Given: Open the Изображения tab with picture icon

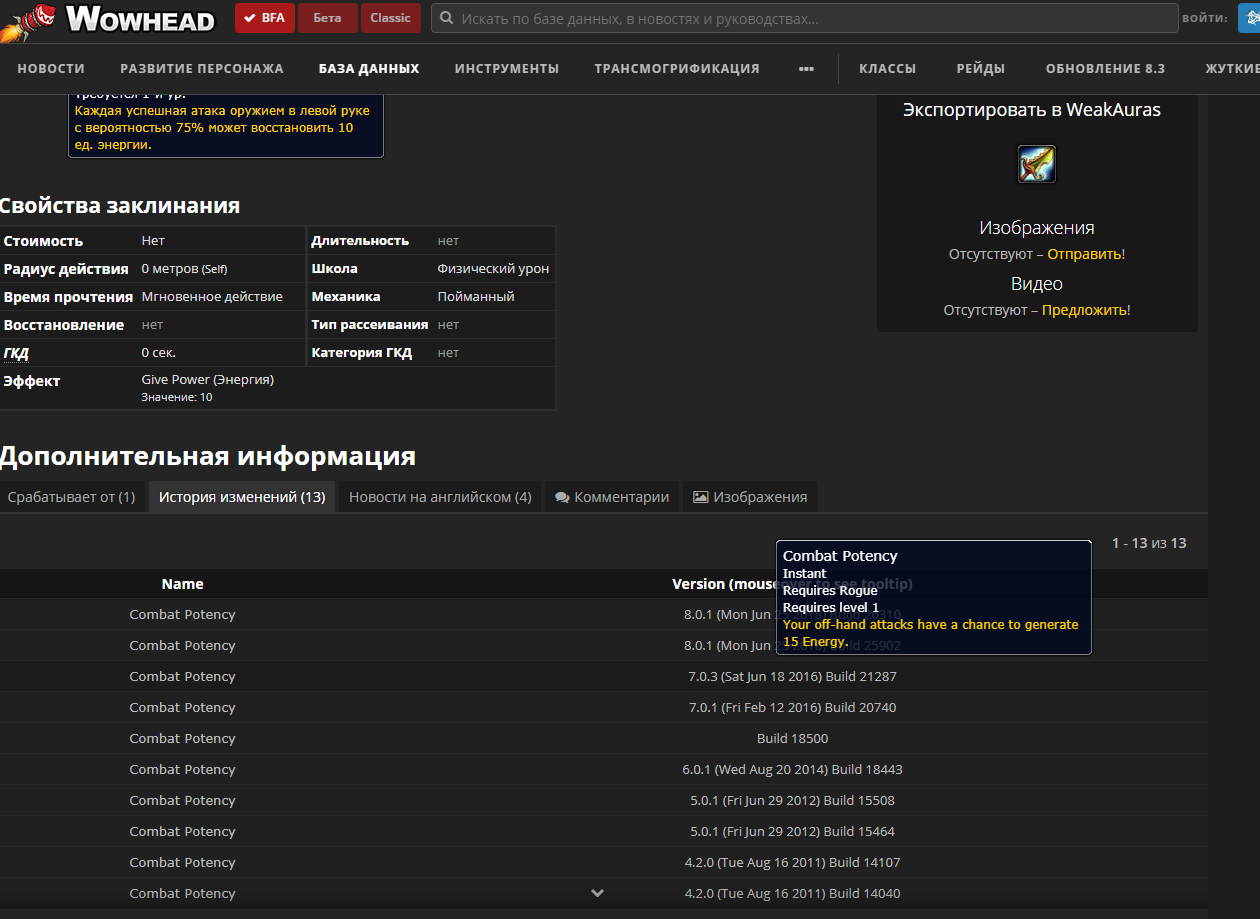Looking at the screenshot, I should [749, 497].
